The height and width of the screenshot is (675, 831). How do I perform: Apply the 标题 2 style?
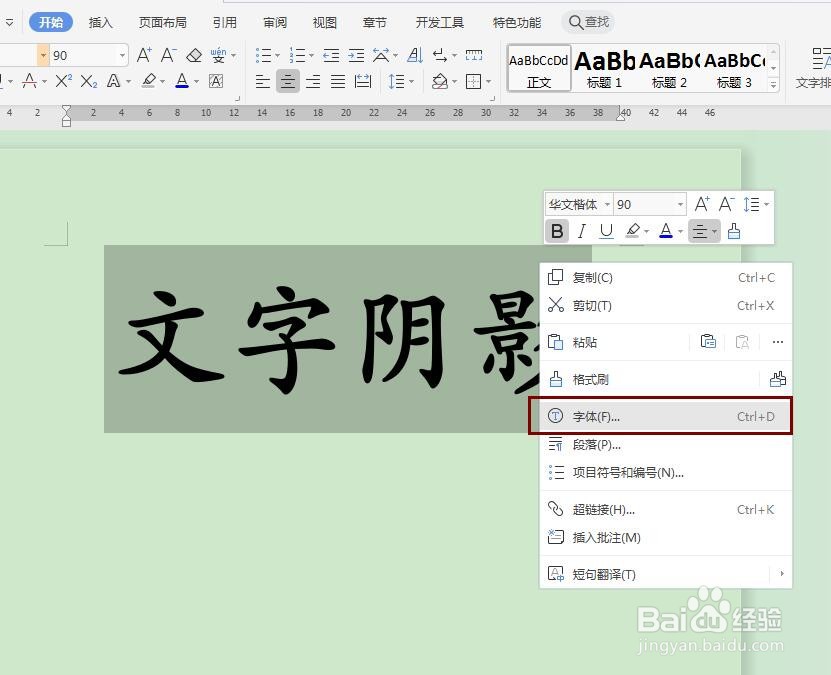coord(669,69)
